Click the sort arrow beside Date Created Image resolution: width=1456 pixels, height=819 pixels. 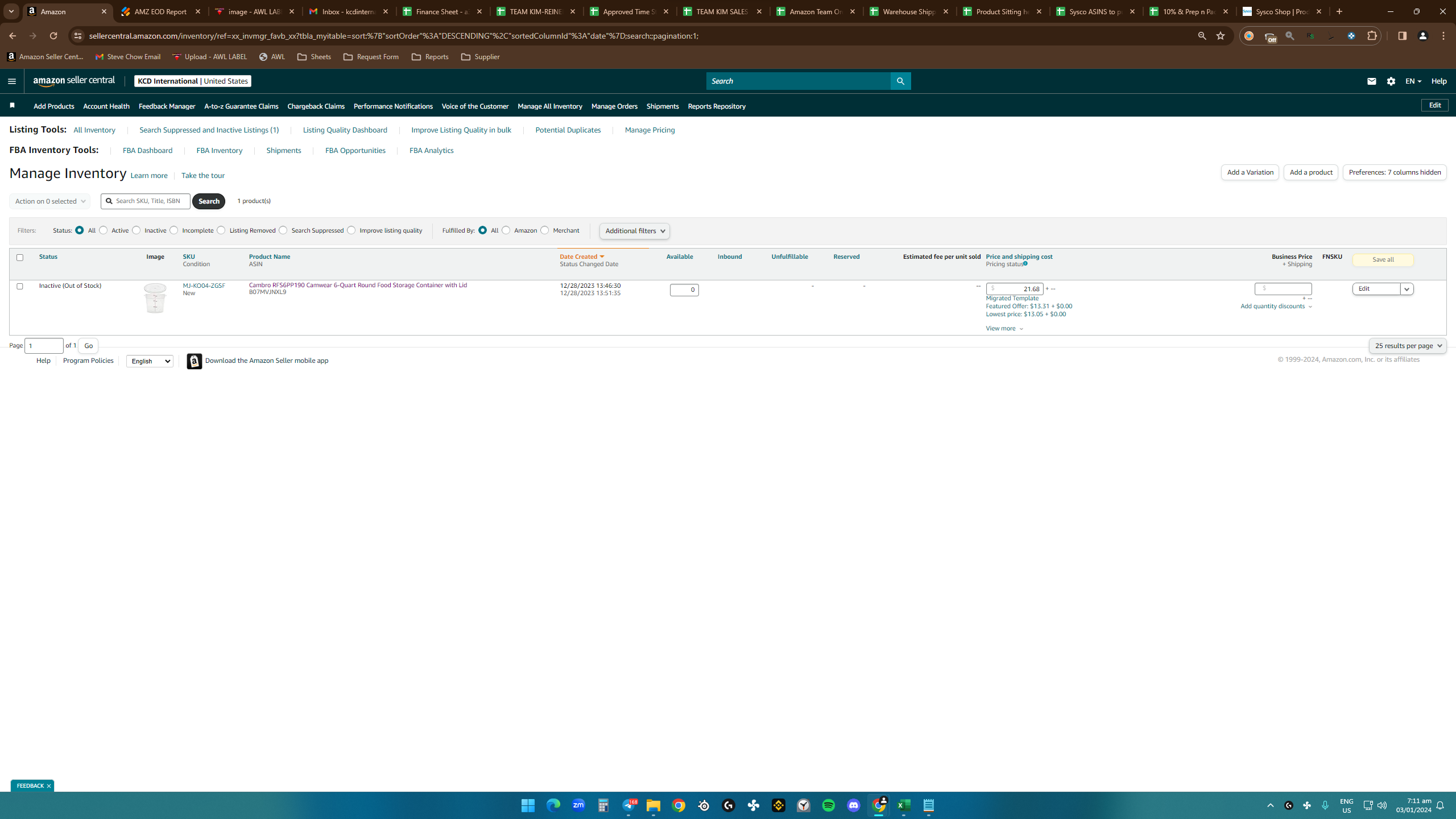point(602,257)
